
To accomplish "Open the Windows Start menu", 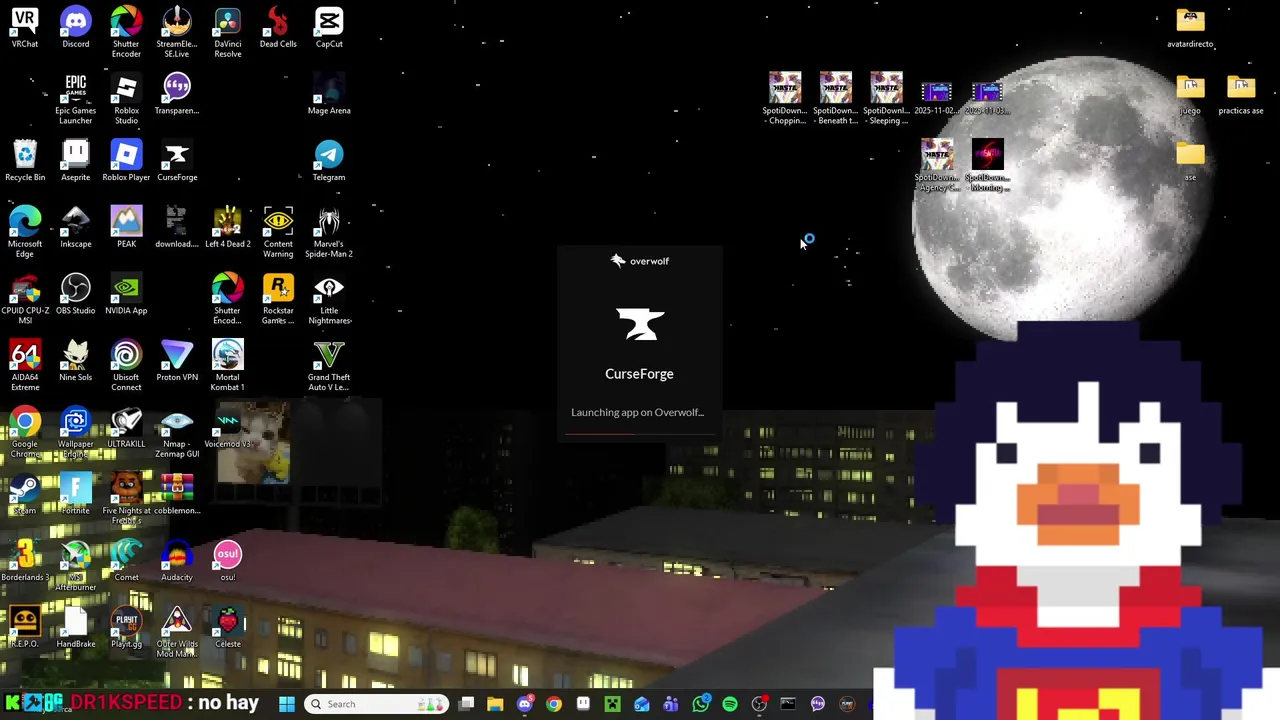I will click(x=287, y=704).
